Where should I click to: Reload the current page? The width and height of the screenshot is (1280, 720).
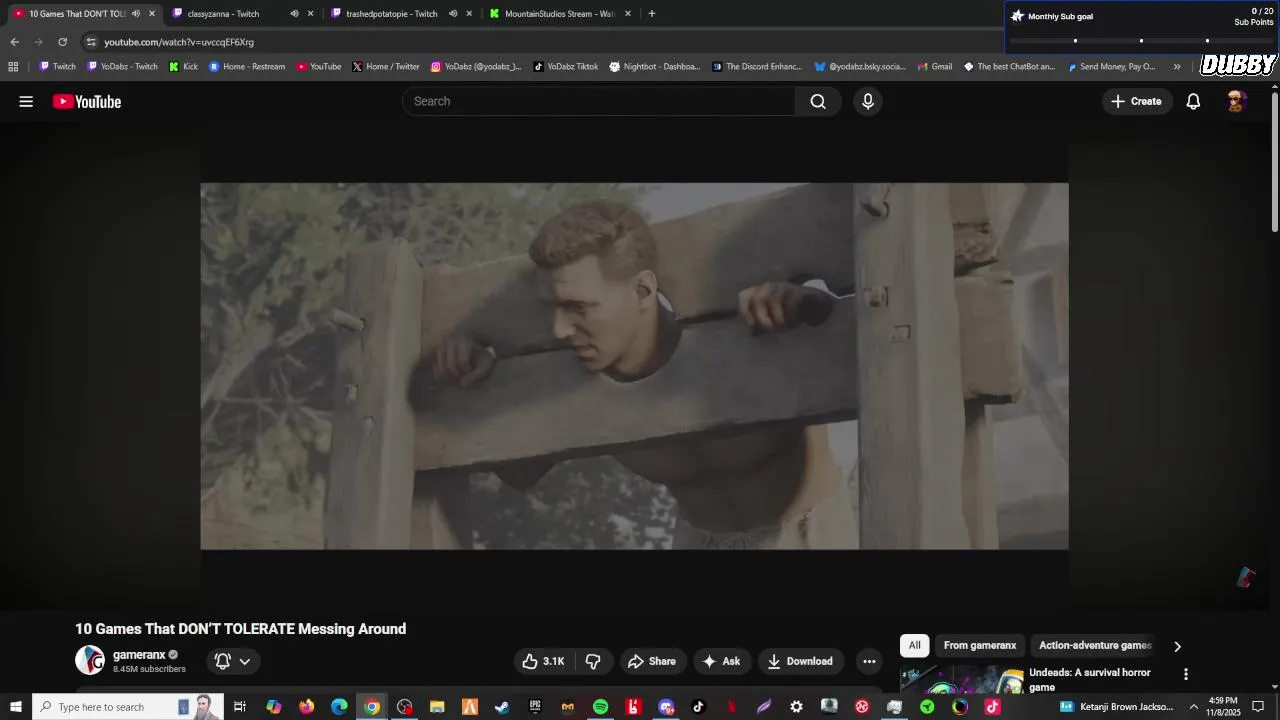pyautogui.click(x=62, y=42)
